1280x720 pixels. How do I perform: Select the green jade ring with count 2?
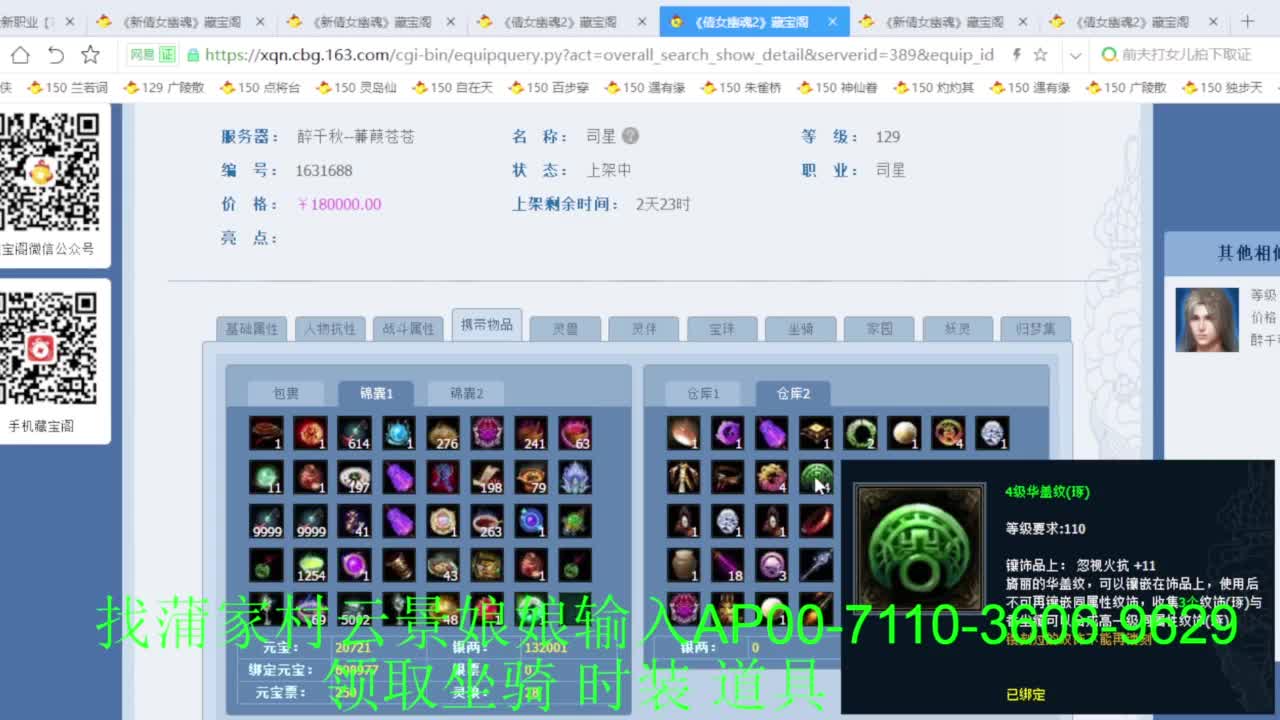tap(860, 433)
